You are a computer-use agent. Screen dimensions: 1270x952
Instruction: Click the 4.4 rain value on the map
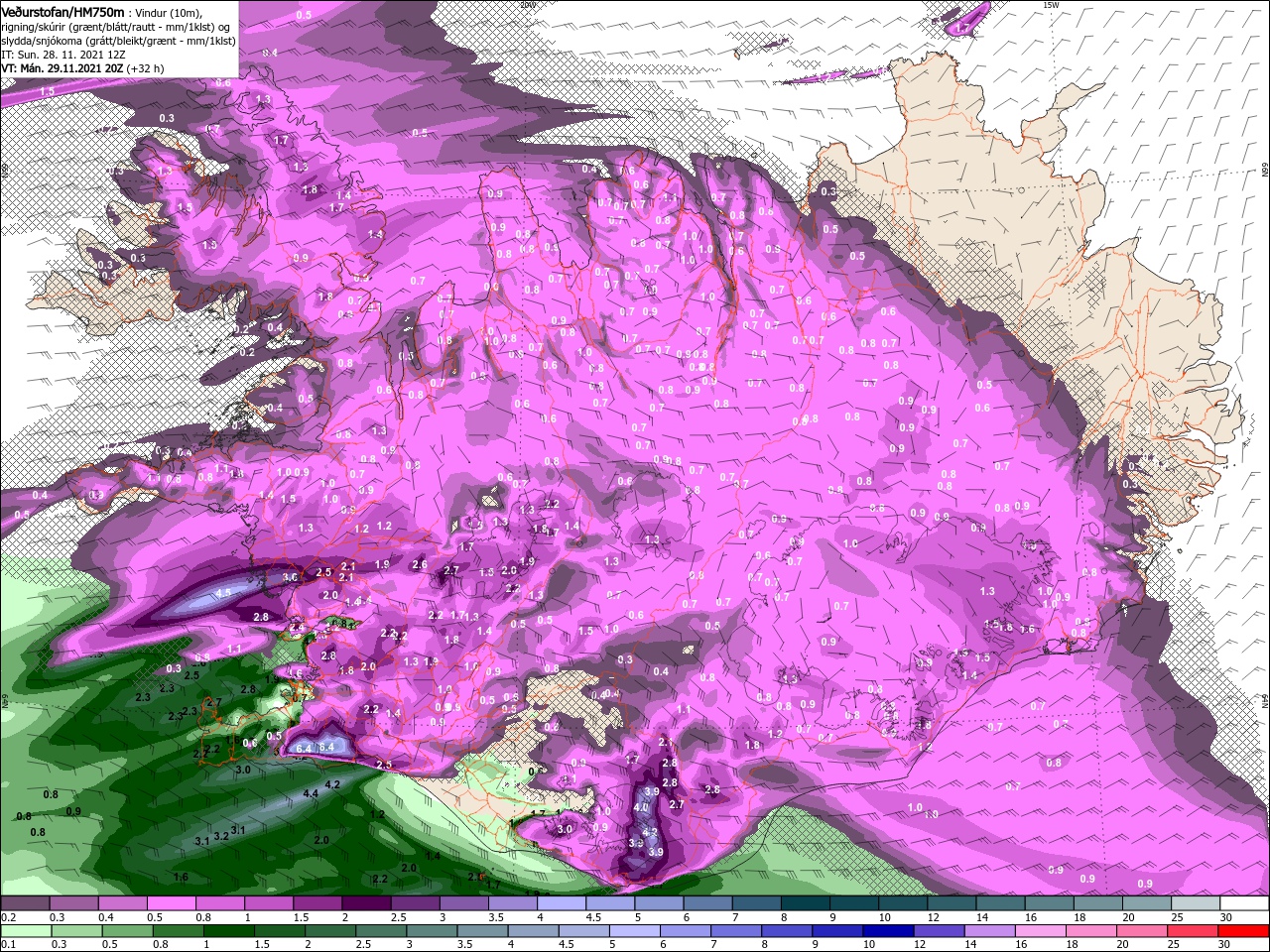(x=311, y=793)
